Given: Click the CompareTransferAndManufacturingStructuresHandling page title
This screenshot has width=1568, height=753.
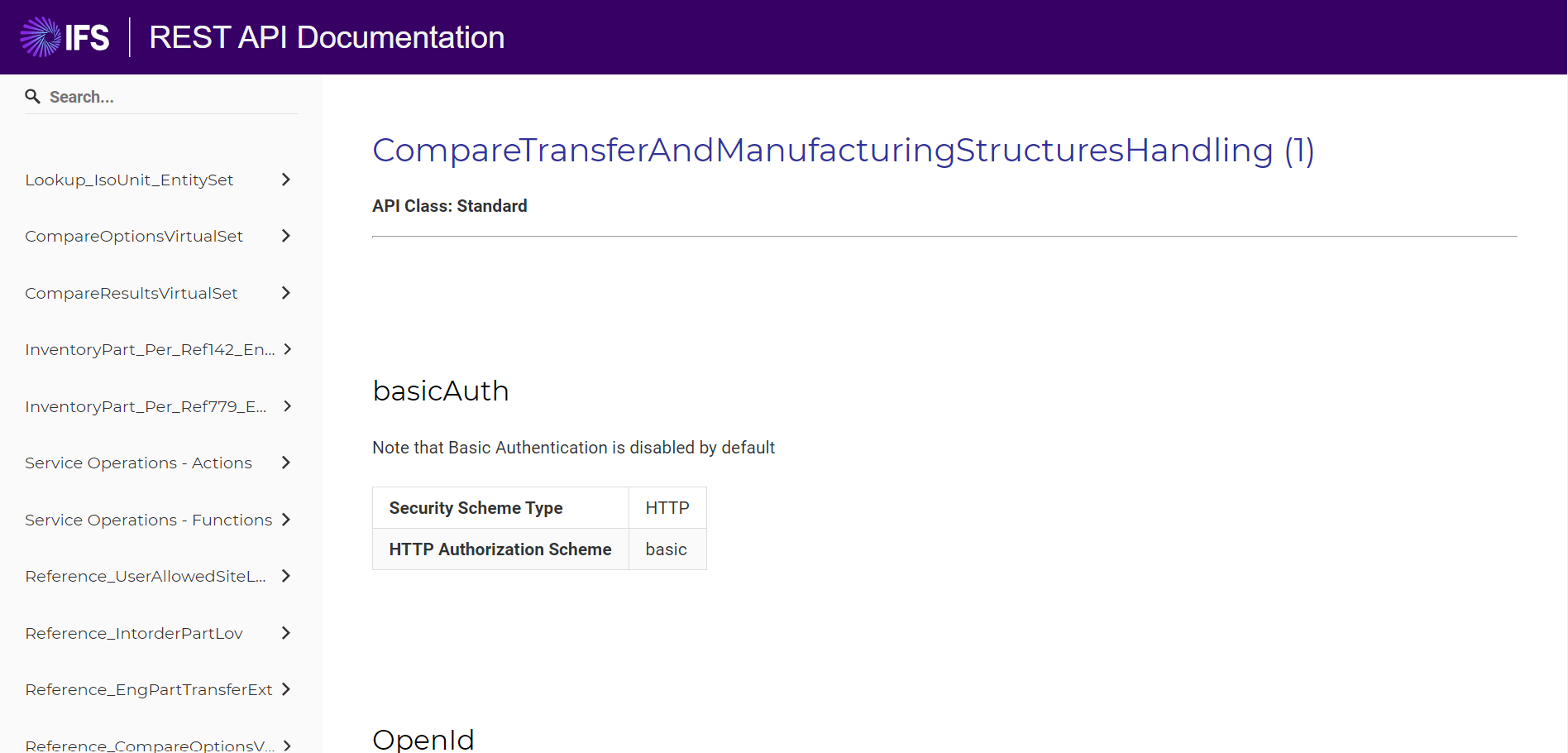Looking at the screenshot, I should pyautogui.click(x=843, y=151).
